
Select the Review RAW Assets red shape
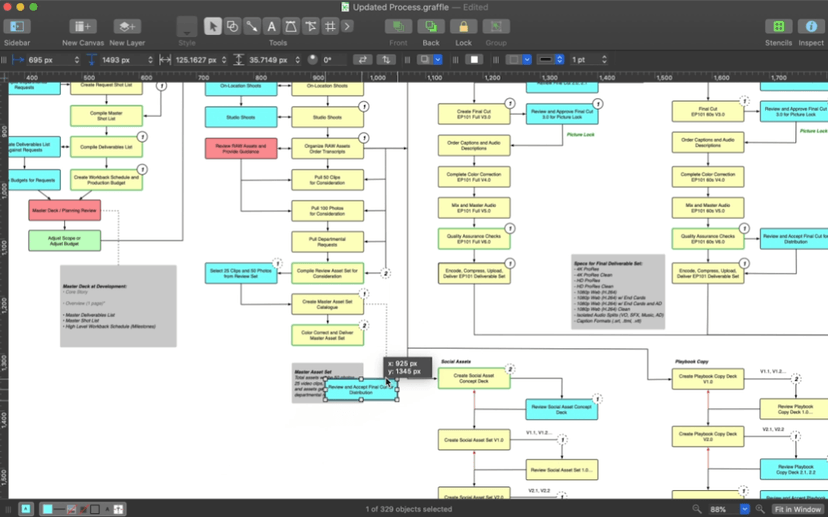[241, 148]
